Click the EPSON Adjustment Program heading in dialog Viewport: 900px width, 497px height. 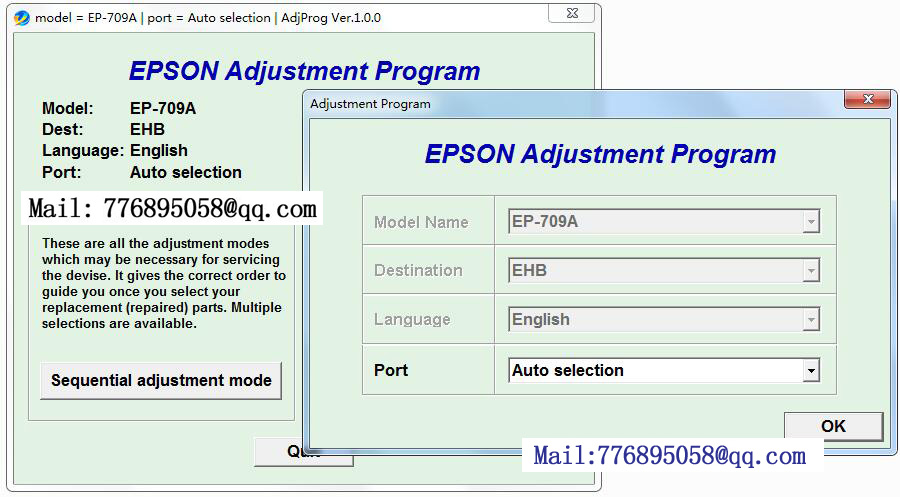point(600,154)
